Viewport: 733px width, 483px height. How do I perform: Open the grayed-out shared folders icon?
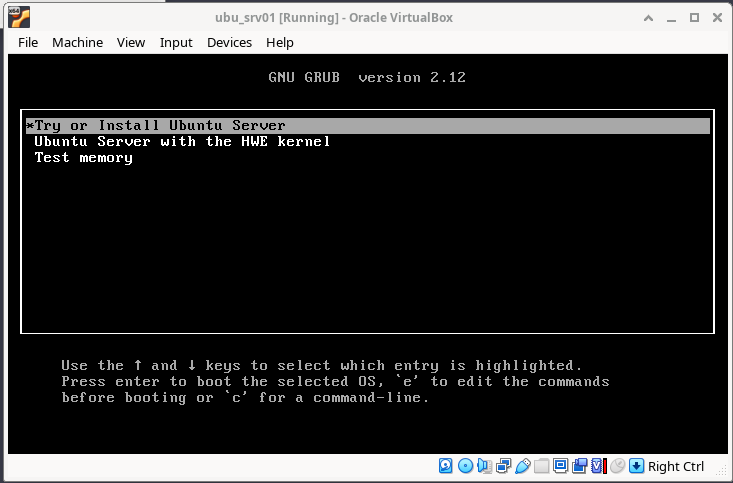click(542, 466)
